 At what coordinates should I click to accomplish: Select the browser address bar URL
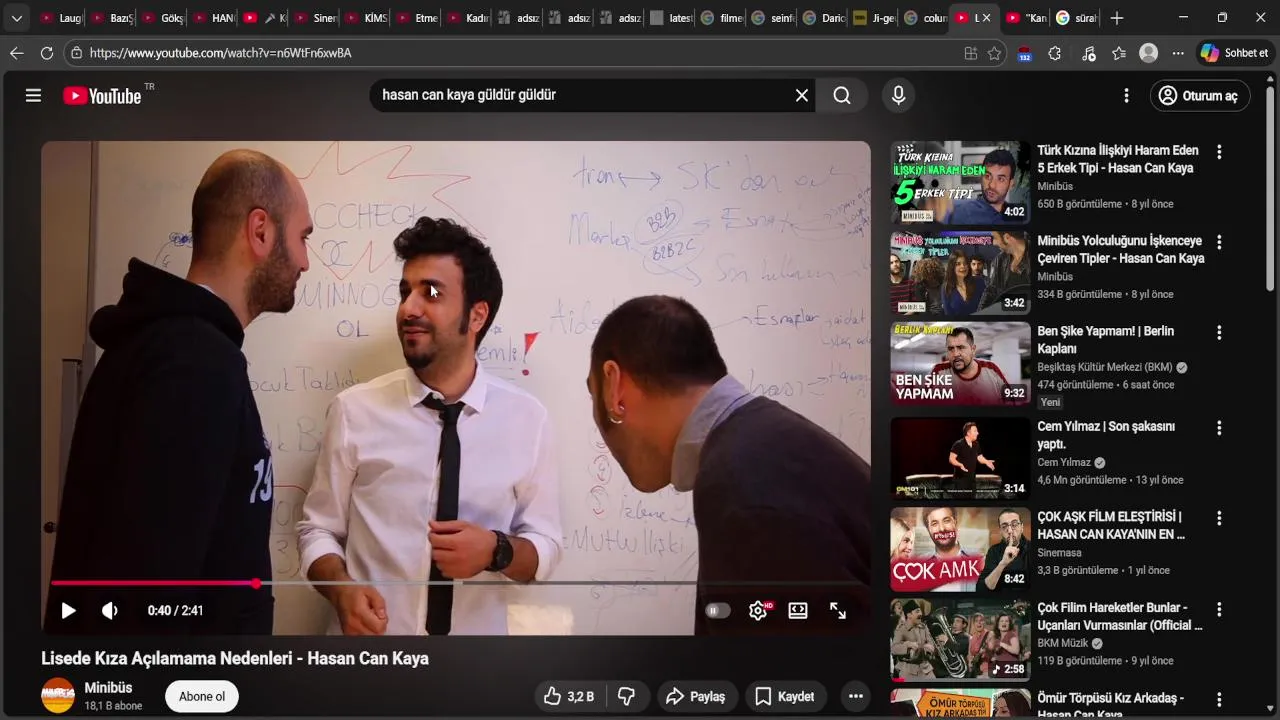pos(220,53)
